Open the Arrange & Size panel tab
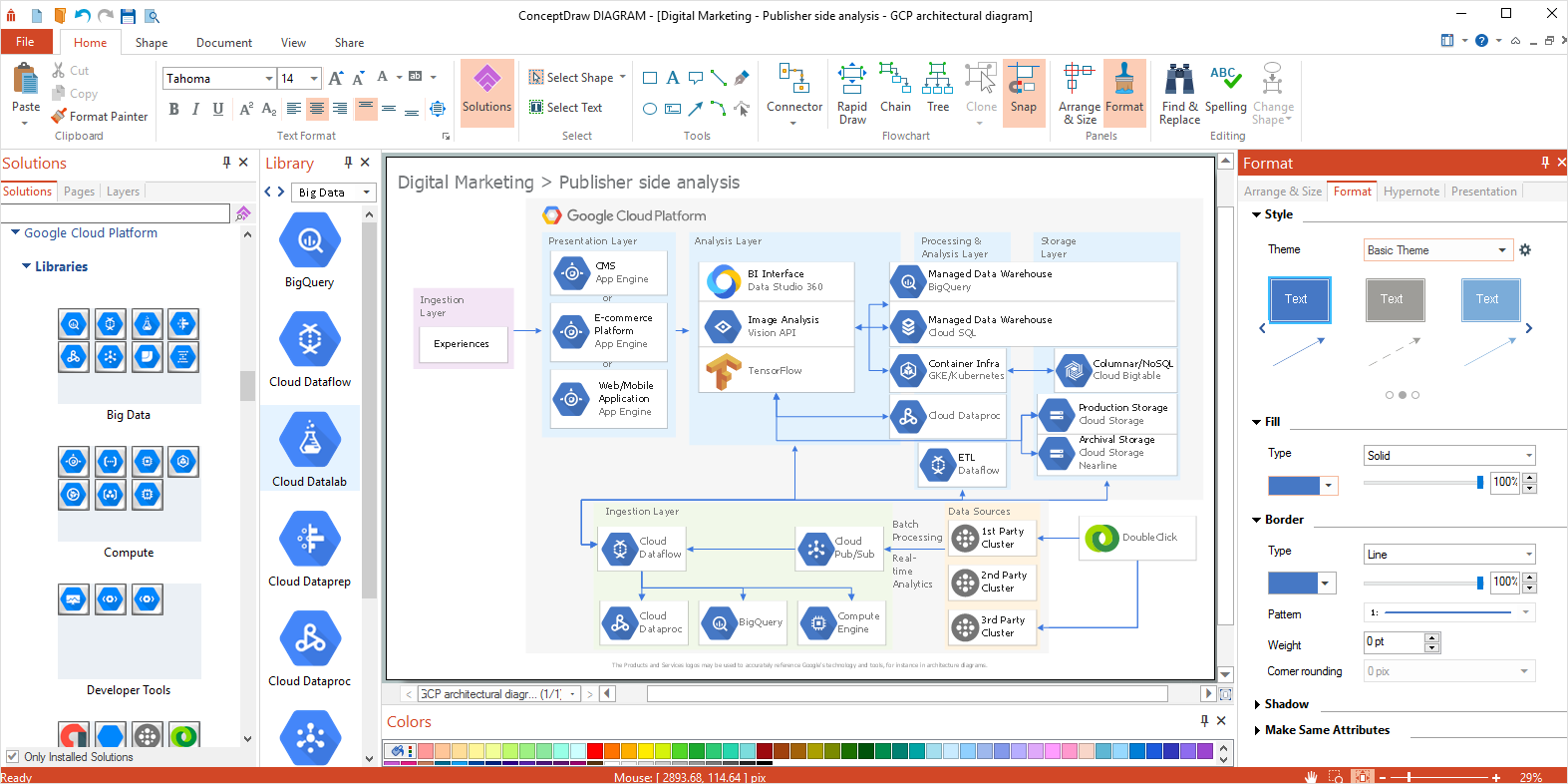Viewport: 1568px width, 784px height. pos(1283,192)
